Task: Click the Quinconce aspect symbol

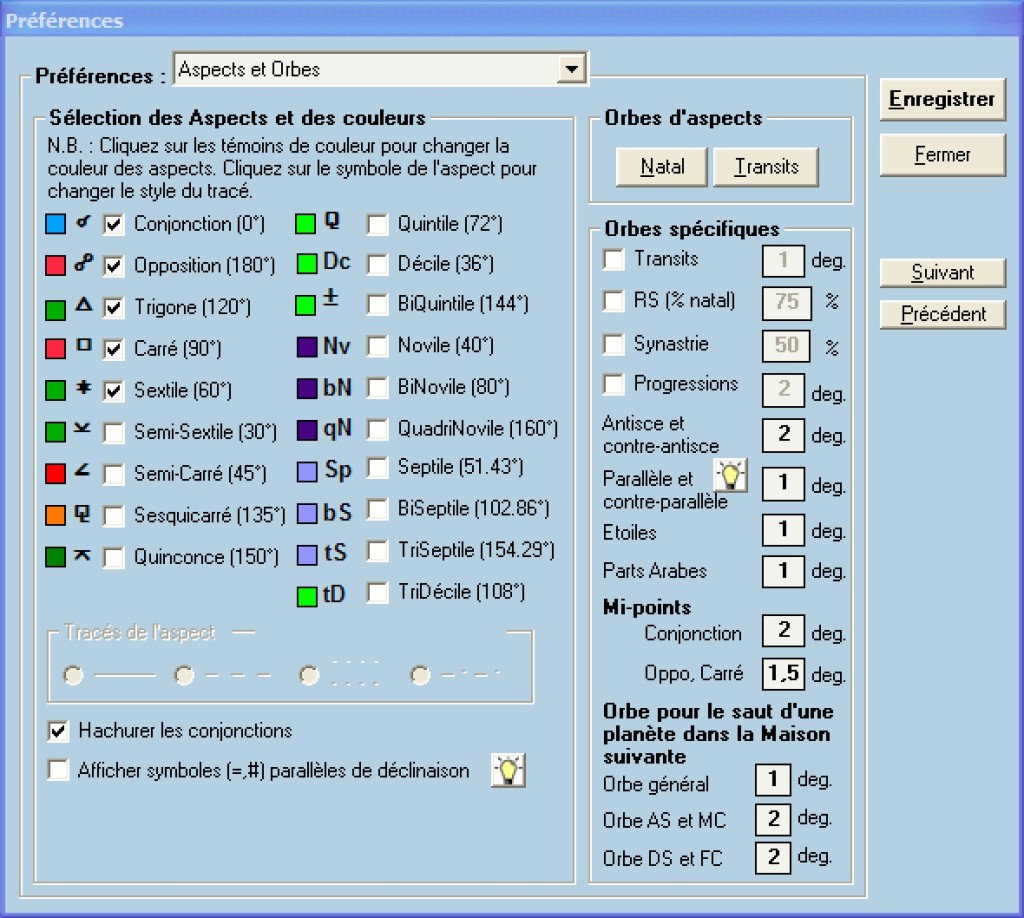Action: (83, 556)
